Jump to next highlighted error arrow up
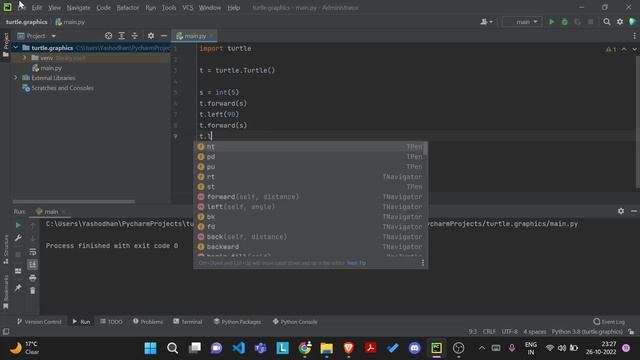The height and width of the screenshot is (360, 640). point(624,49)
